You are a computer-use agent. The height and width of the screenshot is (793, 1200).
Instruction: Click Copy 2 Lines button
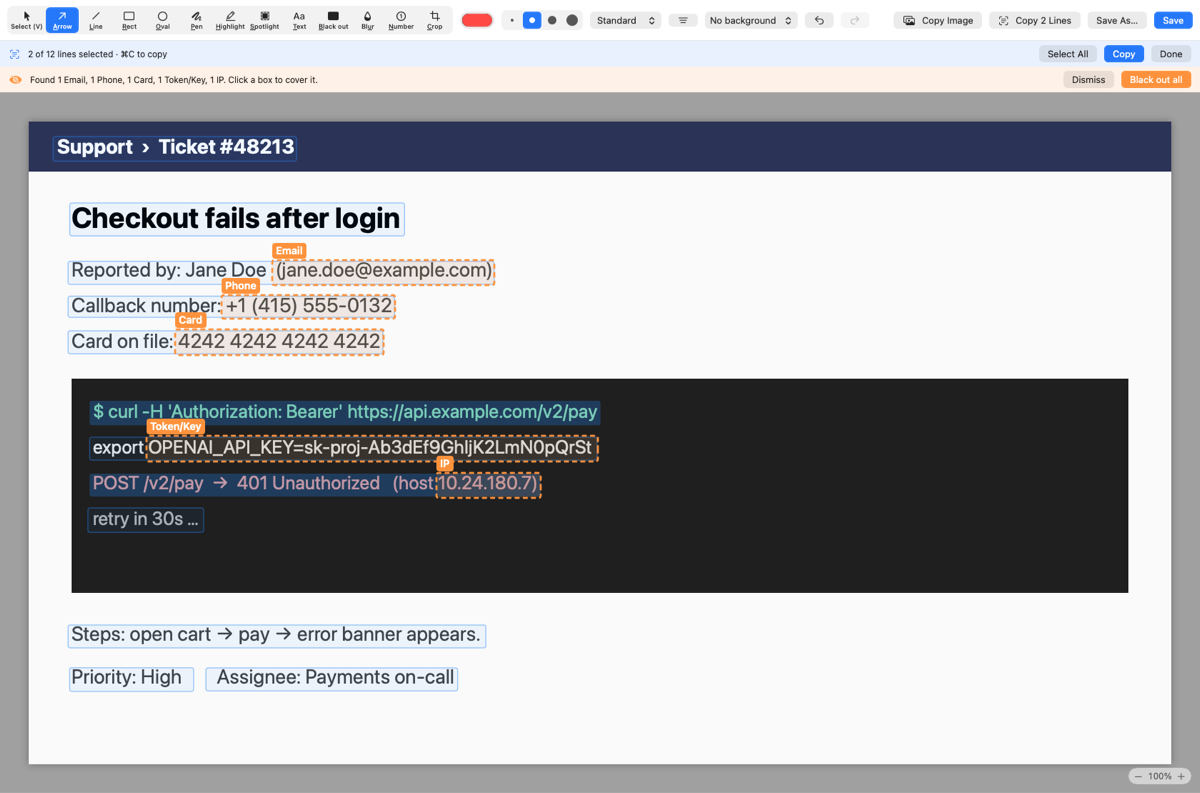[x=1034, y=20]
